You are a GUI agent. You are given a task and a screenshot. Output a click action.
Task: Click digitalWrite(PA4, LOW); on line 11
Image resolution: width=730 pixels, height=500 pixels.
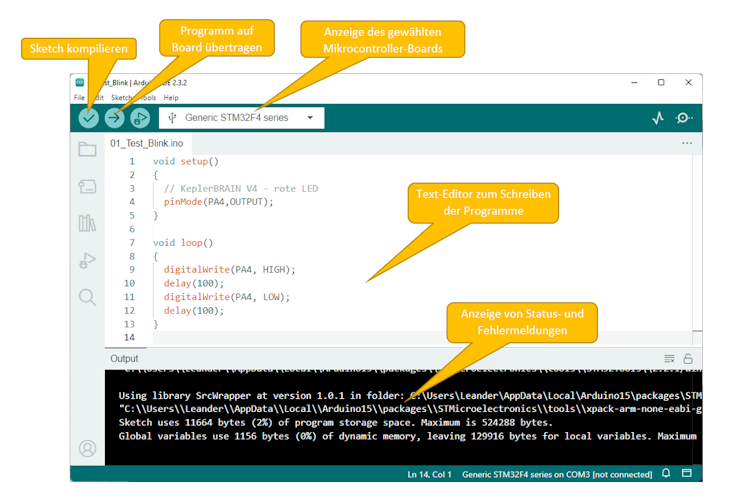tap(227, 297)
